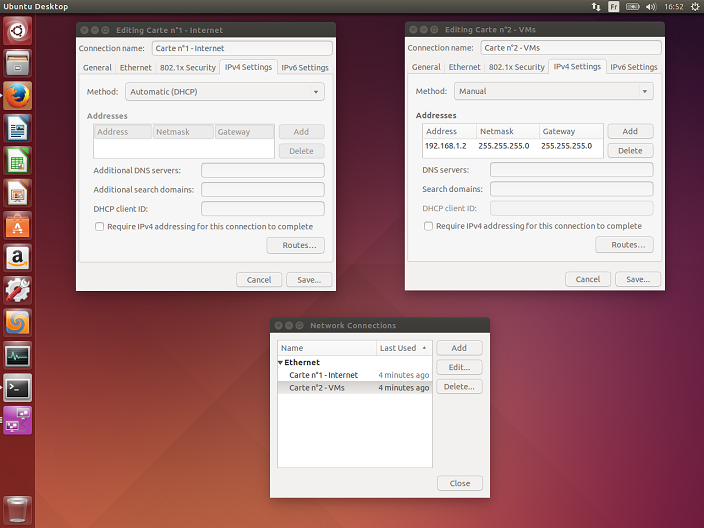Click Edit… in Network Connections
704x528 pixels.
(x=459, y=367)
